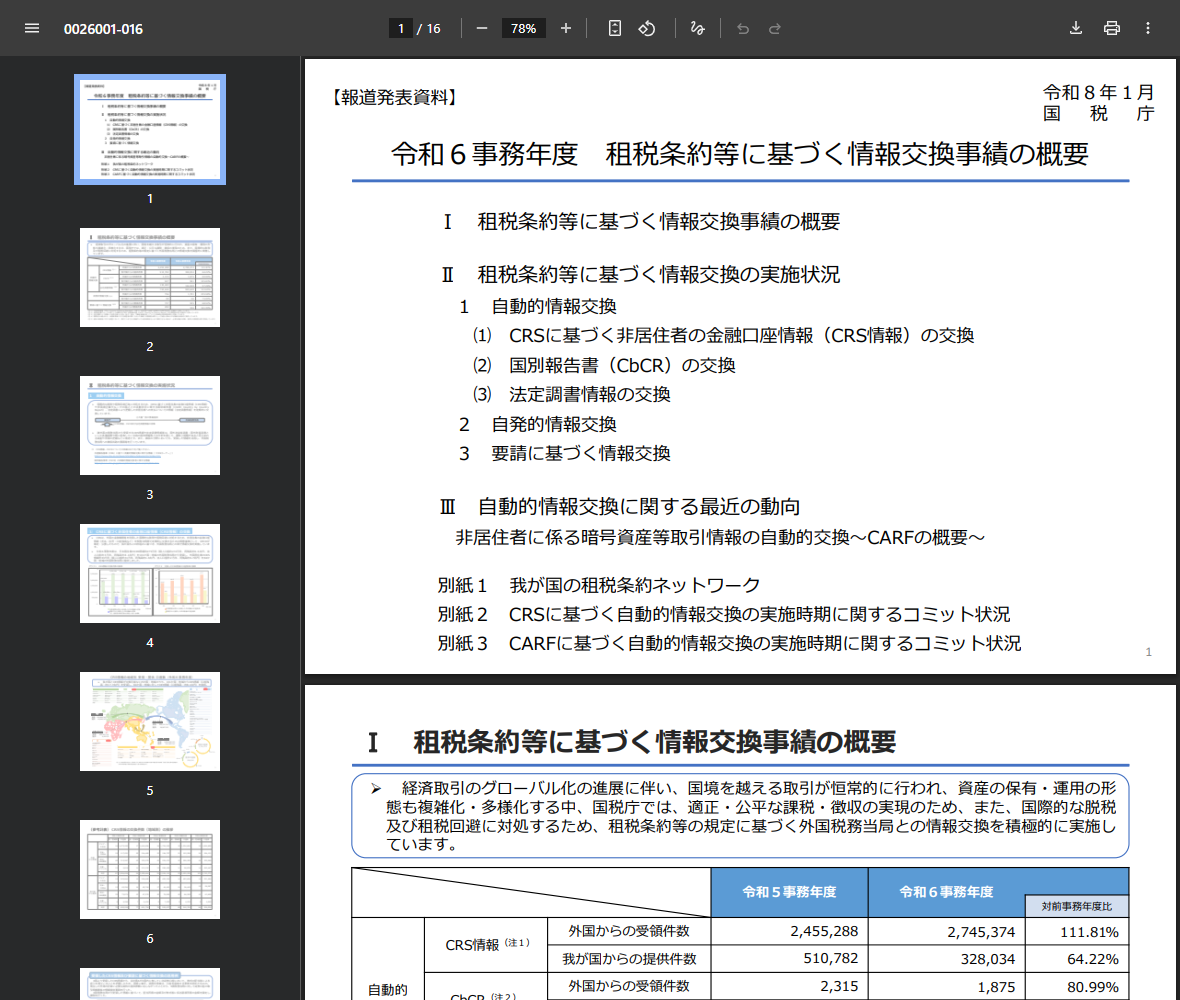Click 別紙２ CRS commitment status line

click(x=724, y=615)
